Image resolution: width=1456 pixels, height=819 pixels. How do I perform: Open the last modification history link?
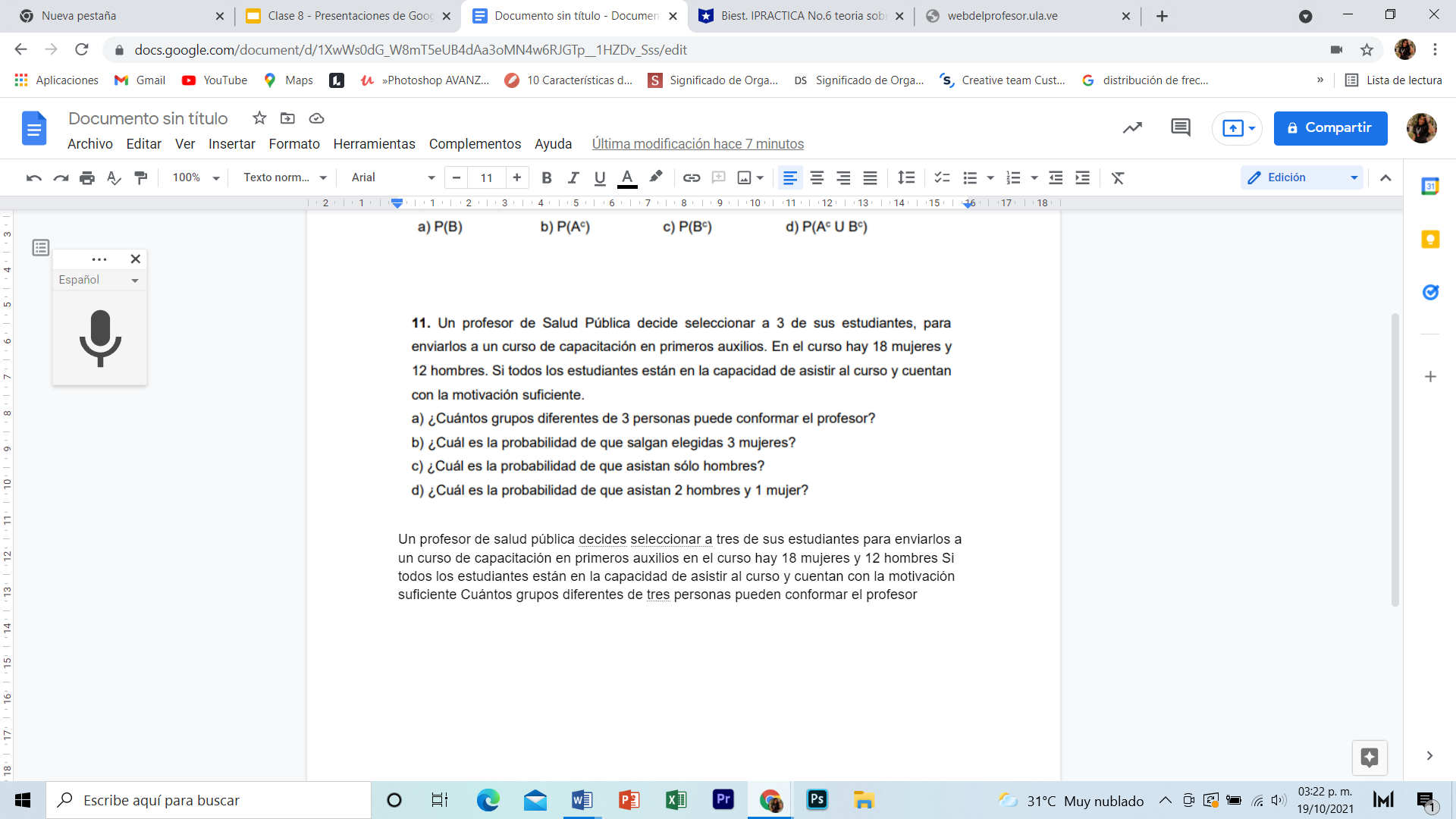698,144
